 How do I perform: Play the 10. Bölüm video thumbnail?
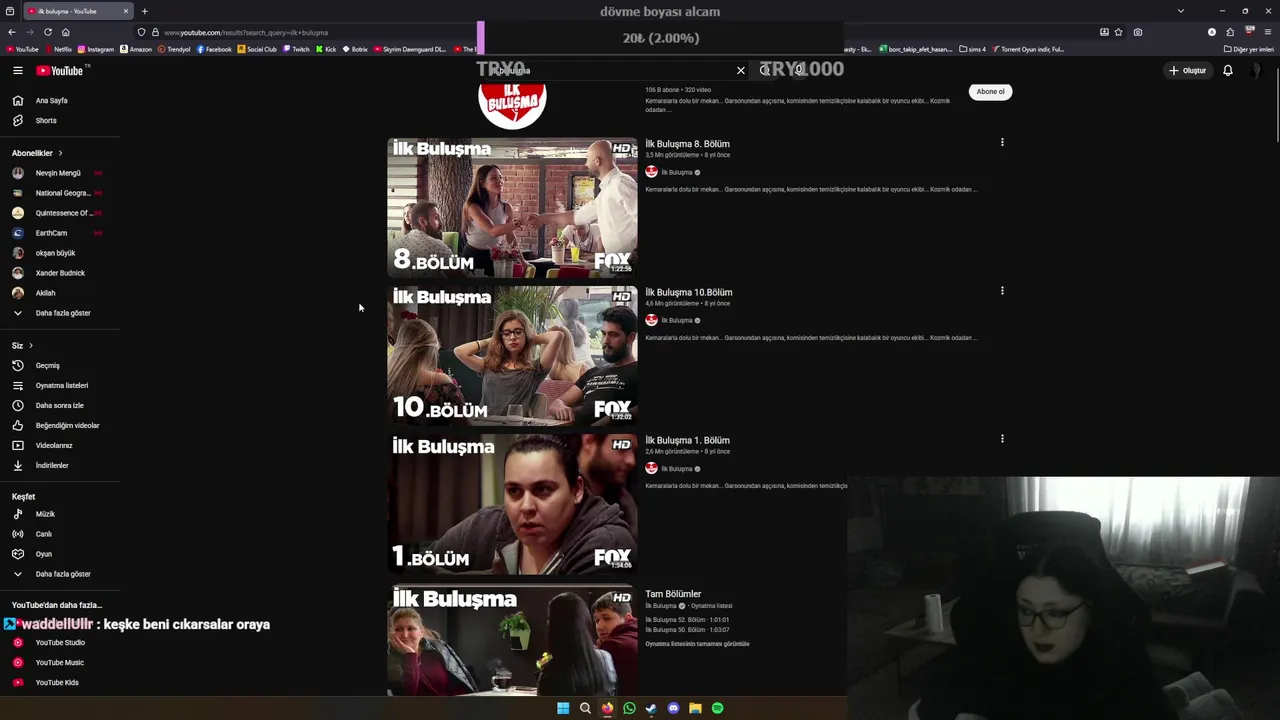point(512,356)
